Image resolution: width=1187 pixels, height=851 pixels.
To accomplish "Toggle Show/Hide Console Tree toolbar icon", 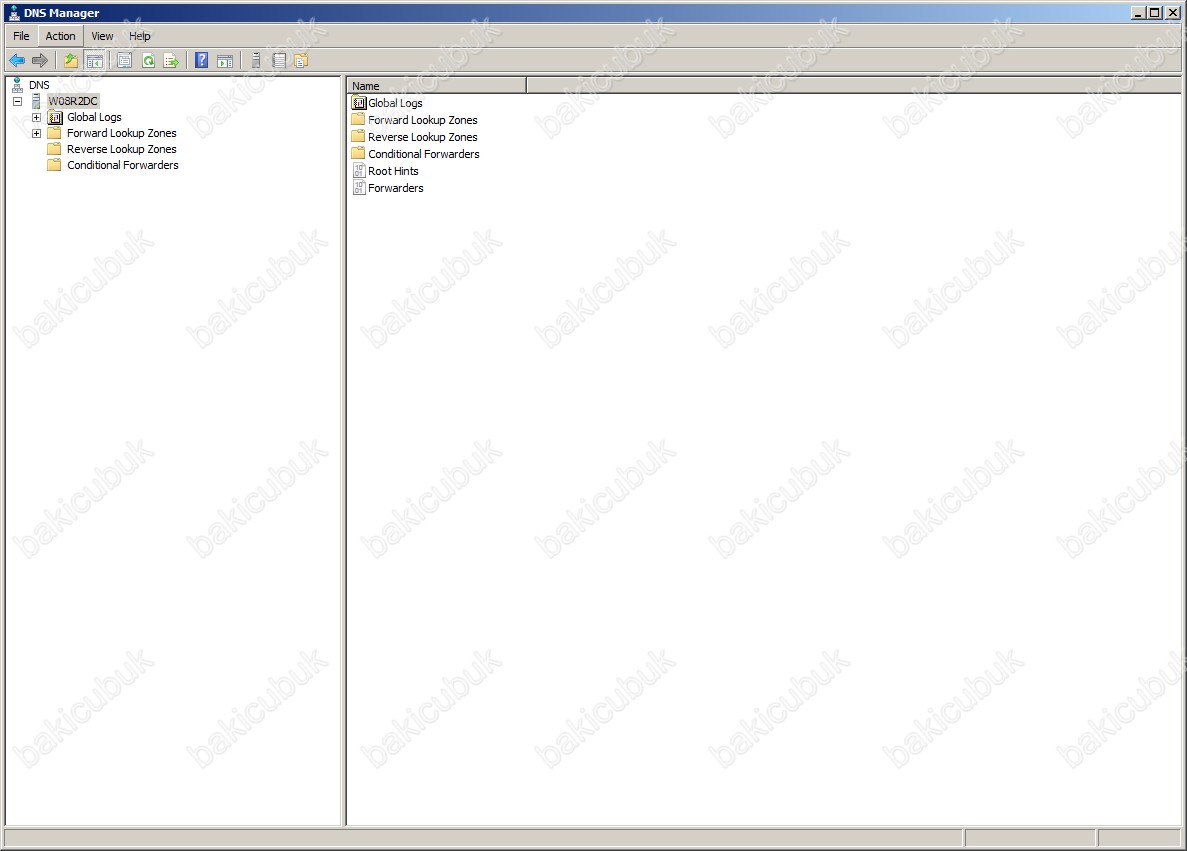I will pyautogui.click(x=95, y=61).
